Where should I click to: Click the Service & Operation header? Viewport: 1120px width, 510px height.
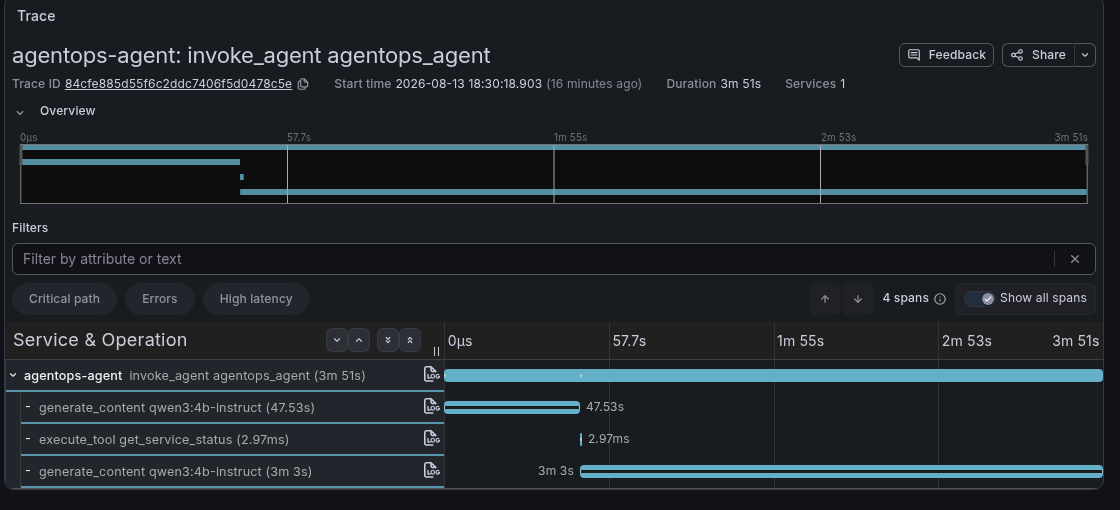(x=100, y=340)
